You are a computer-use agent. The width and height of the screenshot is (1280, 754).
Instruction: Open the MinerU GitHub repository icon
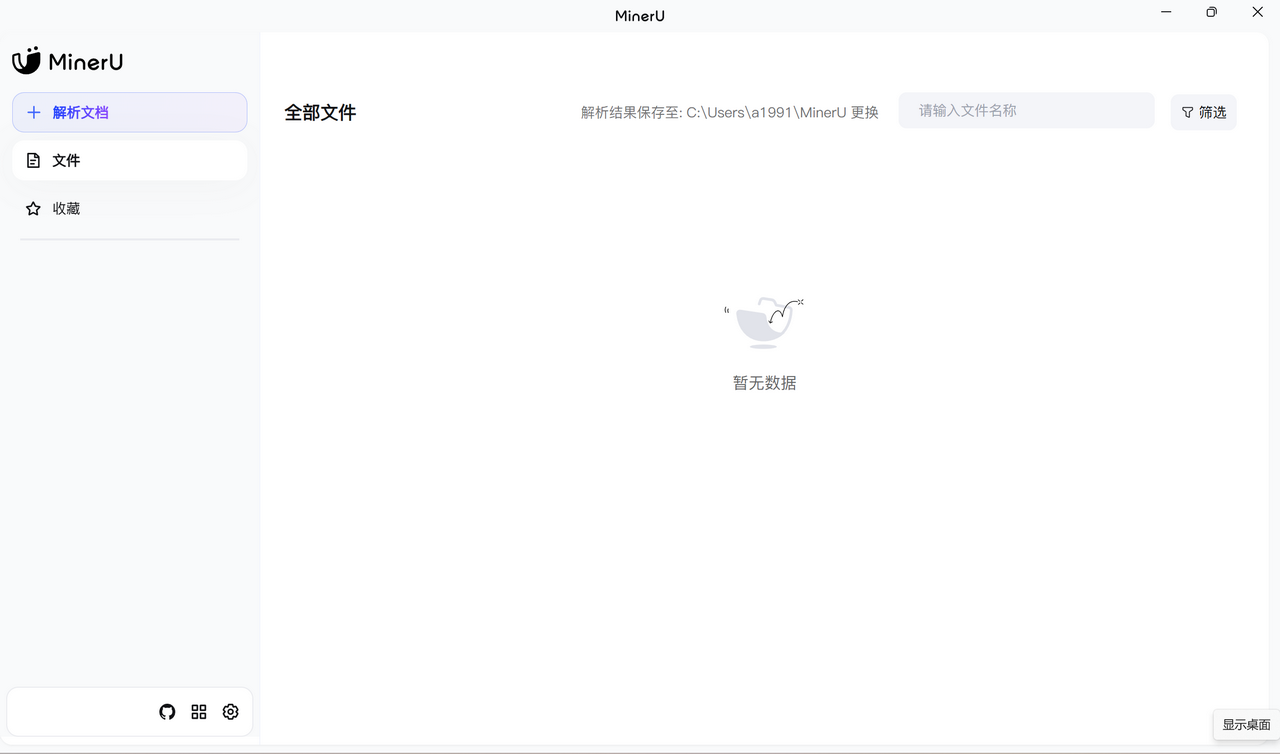166,711
